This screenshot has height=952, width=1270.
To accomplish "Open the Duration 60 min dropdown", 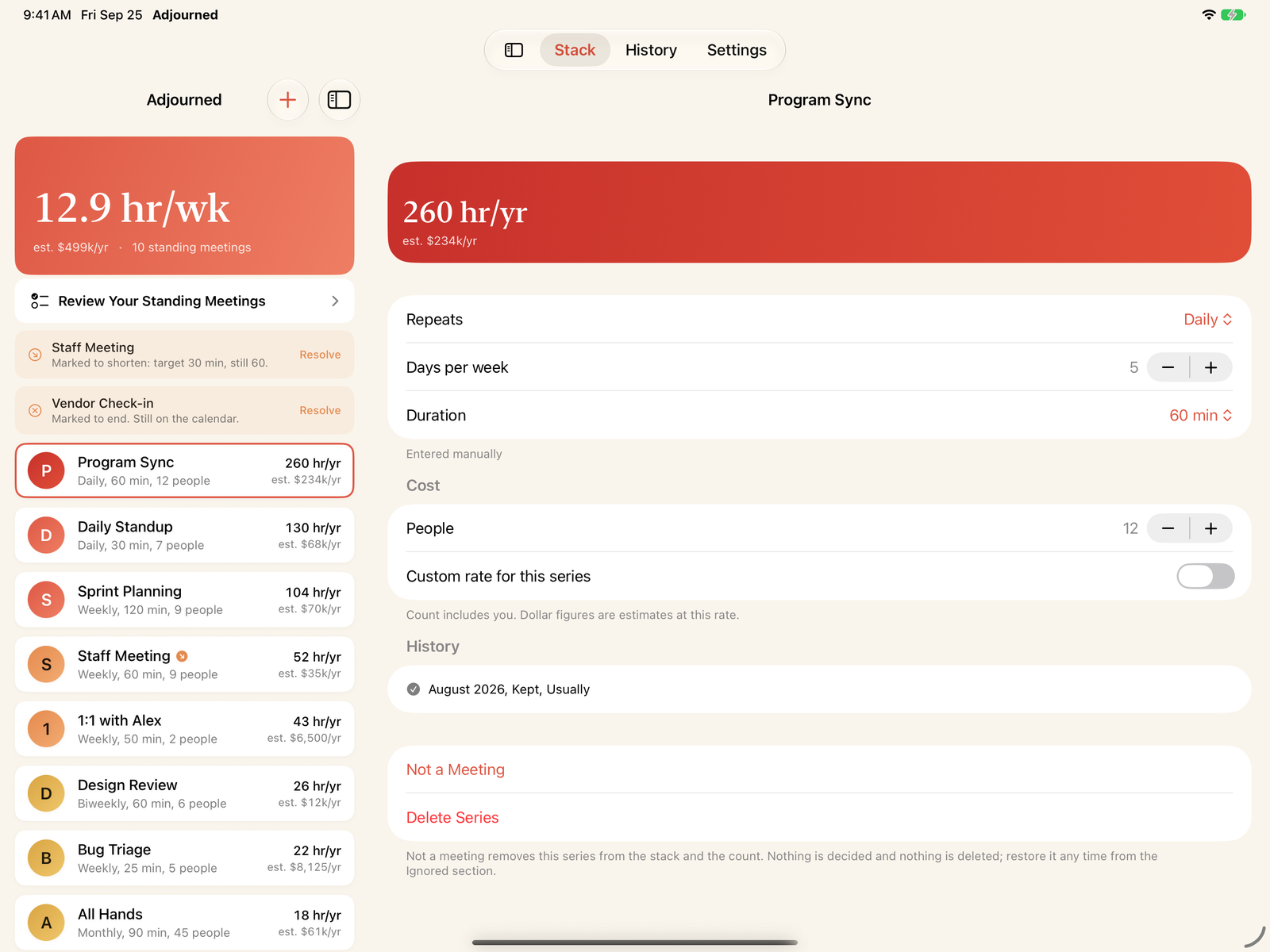I will pos(1200,416).
